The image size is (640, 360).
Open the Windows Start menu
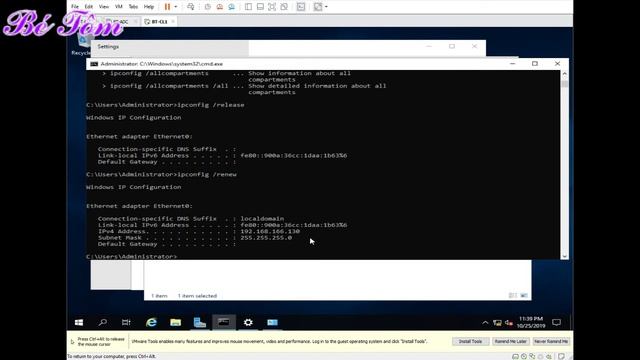coord(79,322)
